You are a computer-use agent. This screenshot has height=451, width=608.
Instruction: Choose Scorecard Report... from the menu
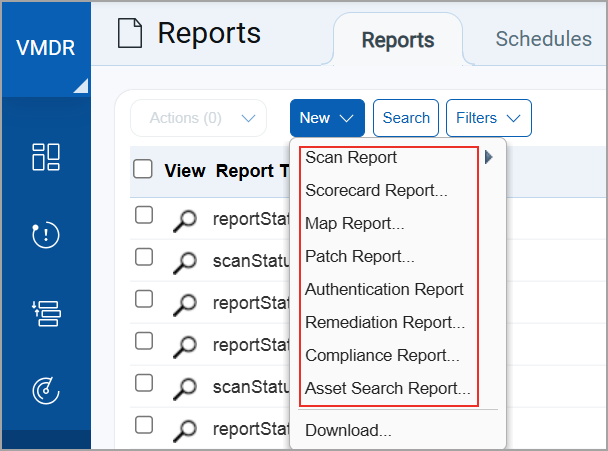coord(377,190)
